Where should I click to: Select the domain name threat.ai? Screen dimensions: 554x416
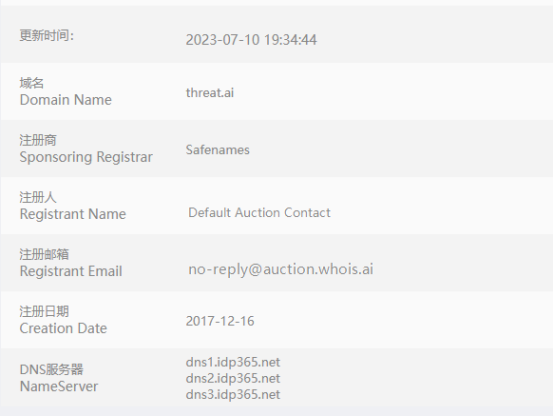coord(210,93)
